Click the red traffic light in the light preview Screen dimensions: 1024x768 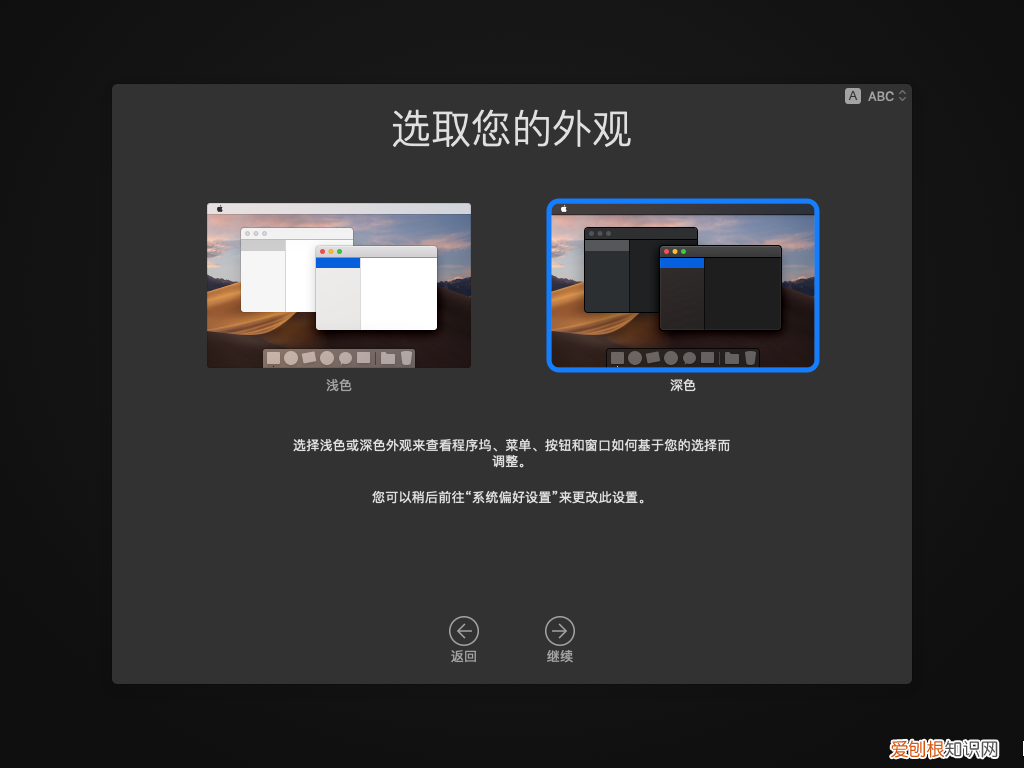coord(323,252)
